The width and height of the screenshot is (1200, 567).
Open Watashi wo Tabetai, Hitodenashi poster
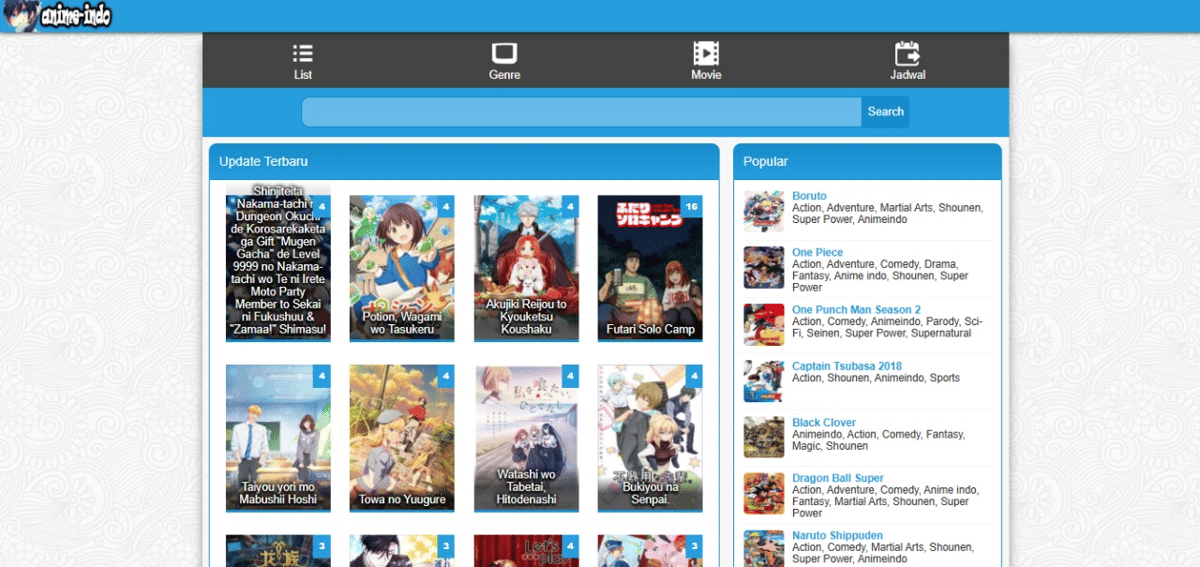pyautogui.click(x=526, y=437)
